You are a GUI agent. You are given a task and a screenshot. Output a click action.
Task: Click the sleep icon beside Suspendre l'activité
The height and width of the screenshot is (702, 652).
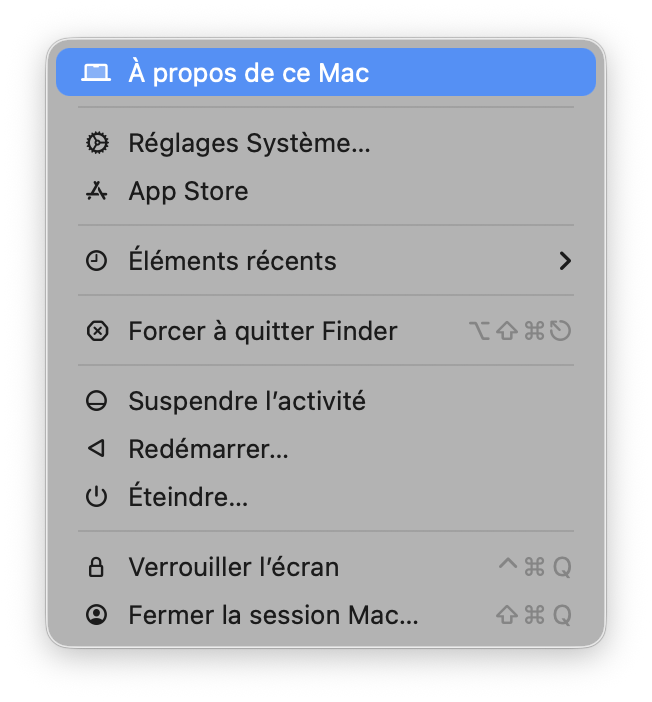click(x=96, y=401)
